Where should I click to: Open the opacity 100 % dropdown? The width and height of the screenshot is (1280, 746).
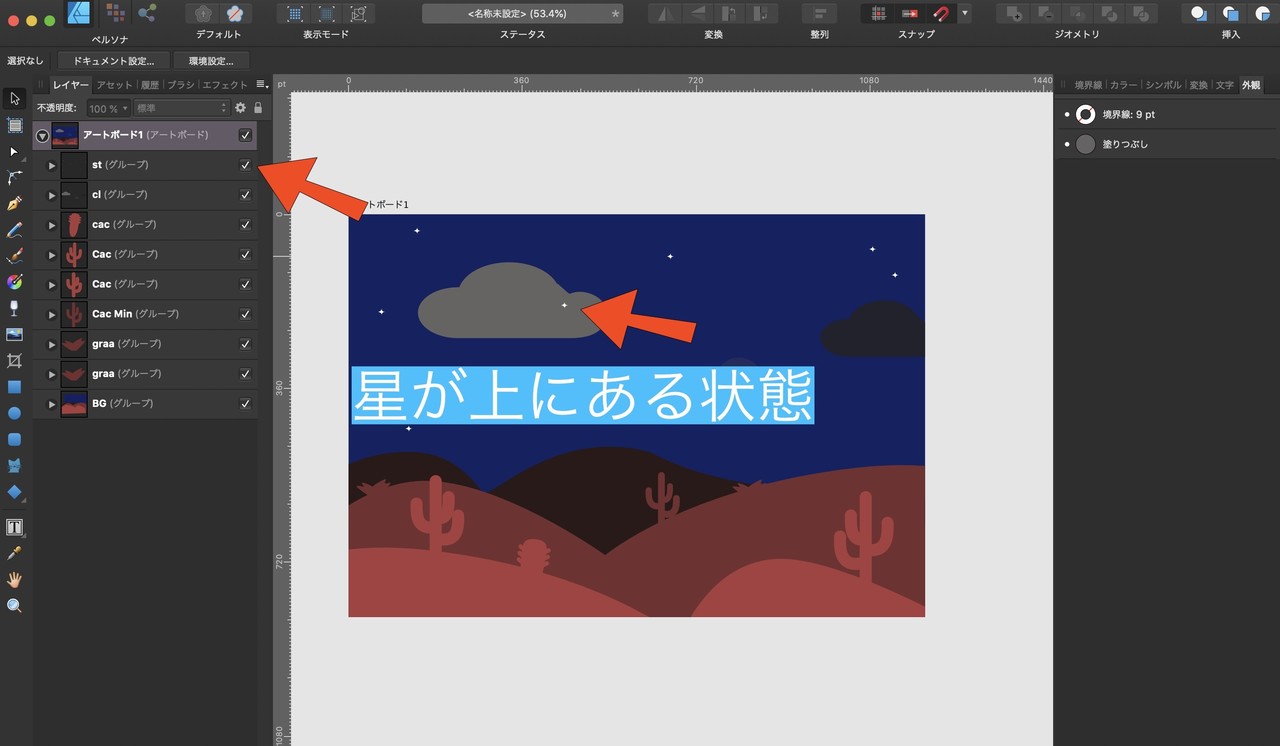coord(108,108)
